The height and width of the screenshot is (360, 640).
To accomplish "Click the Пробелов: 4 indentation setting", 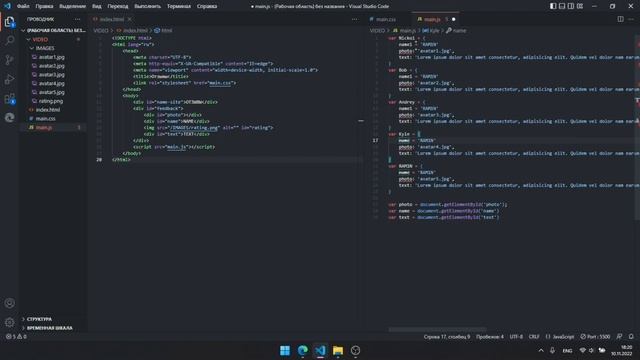I will point(490,337).
